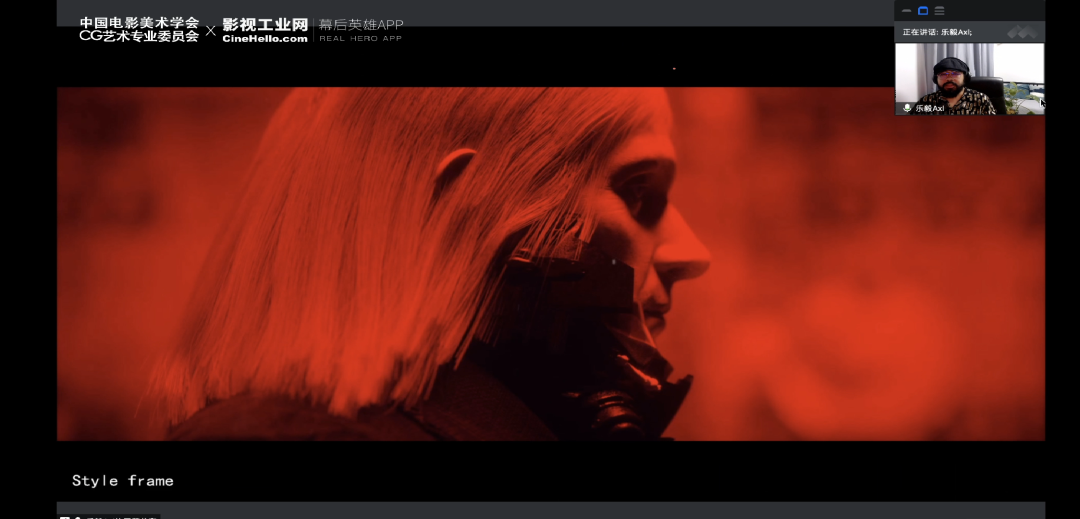
Task: Open the speaker webcam video thumbnail
Action: [x=969, y=75]
